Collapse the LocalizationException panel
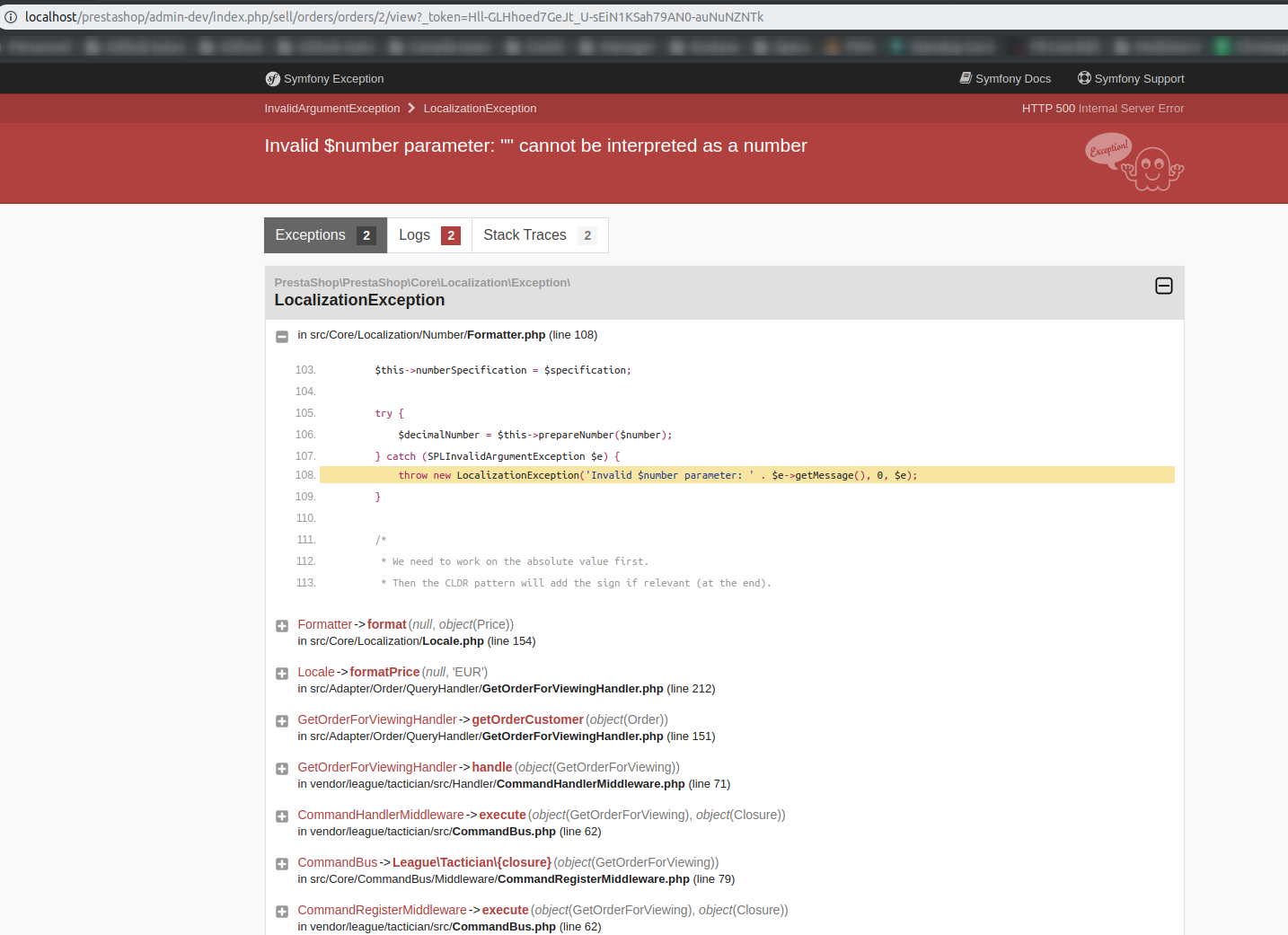Viewport: 1288px width, 935px height. tap(1164, 286)
